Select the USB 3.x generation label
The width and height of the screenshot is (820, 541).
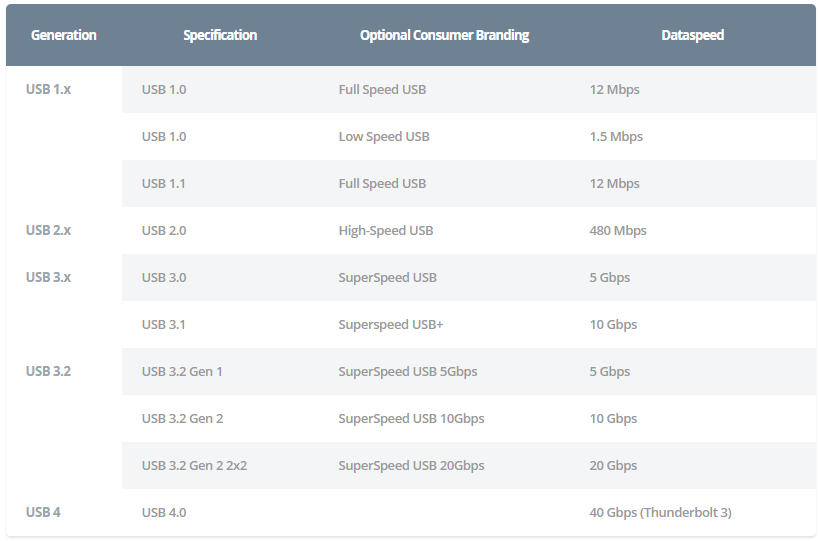tap(48, 277)
